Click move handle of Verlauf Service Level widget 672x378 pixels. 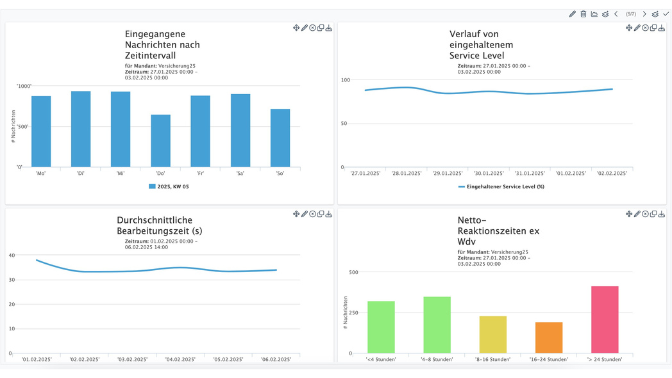[x=629, y=28]
